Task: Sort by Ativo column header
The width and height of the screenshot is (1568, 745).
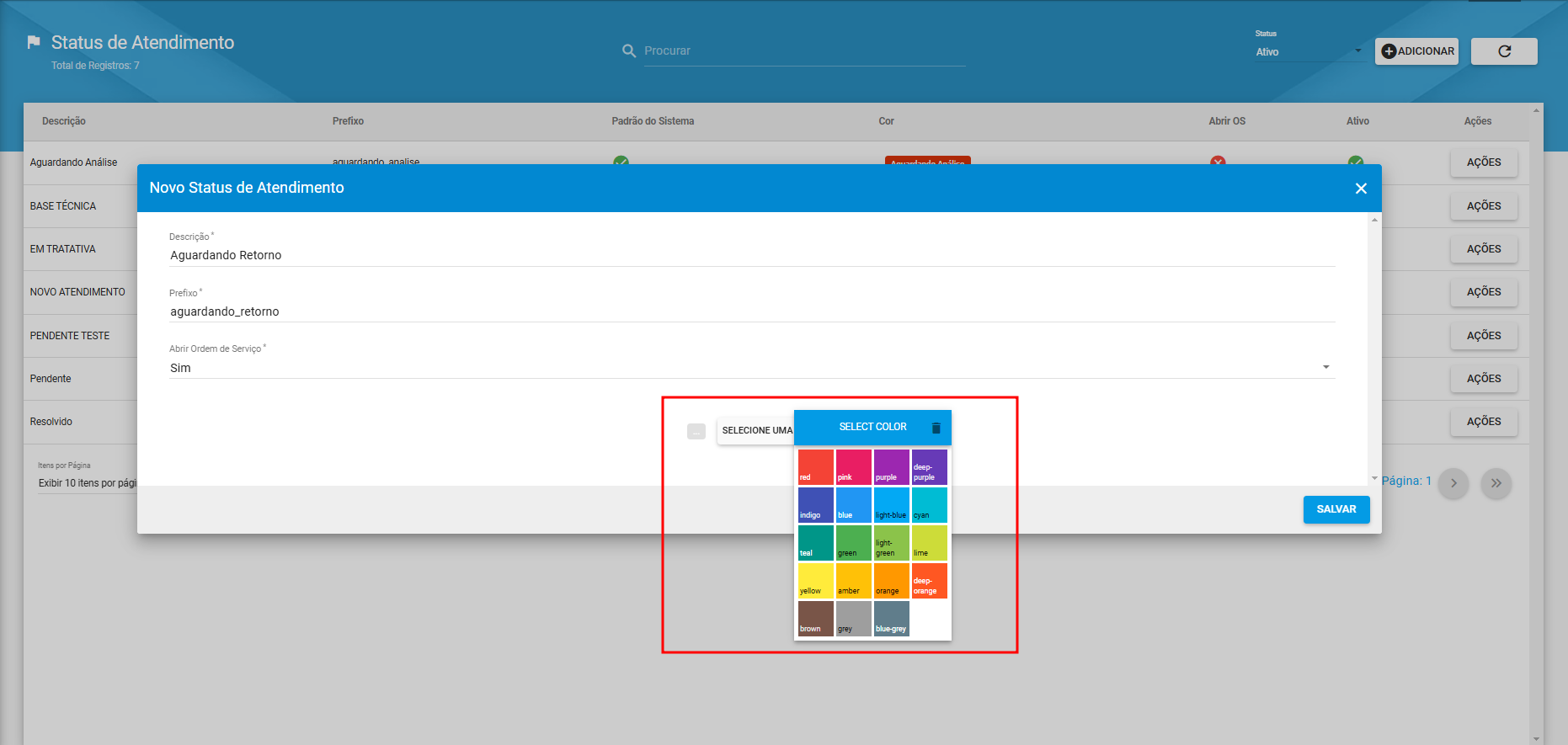Action: coord(1357,121)
